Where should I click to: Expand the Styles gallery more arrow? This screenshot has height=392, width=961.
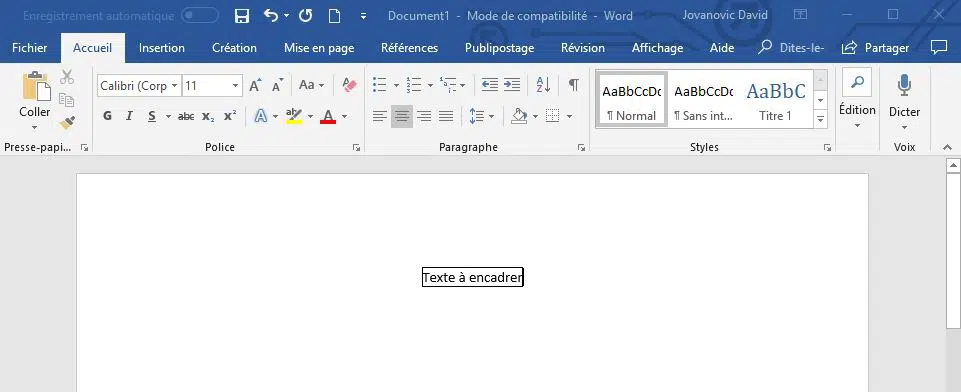click(x=821, y=120)
